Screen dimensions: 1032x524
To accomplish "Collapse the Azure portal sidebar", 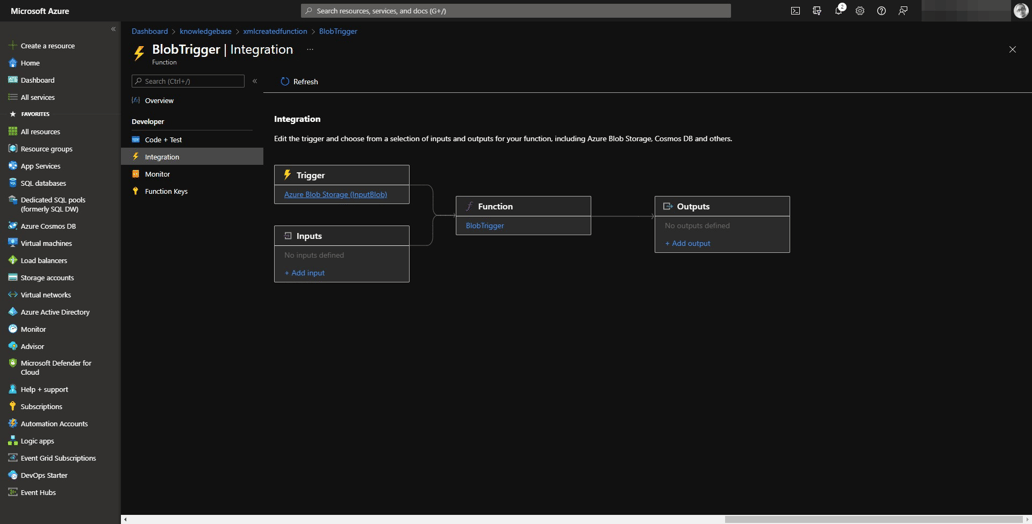I will (113, 29).
